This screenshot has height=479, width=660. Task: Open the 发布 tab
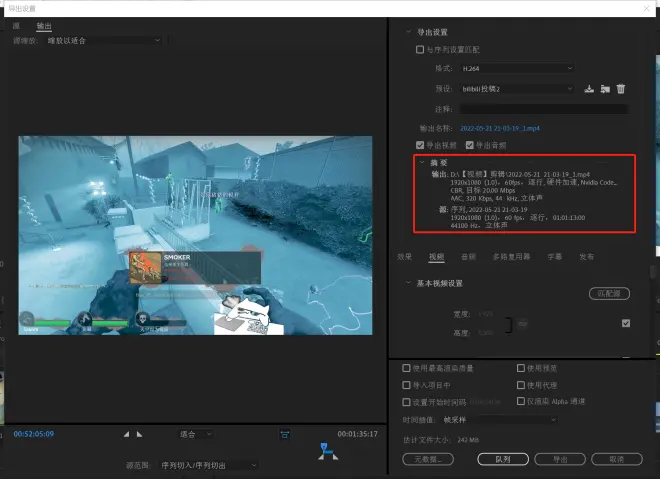[x=586, y=256]
